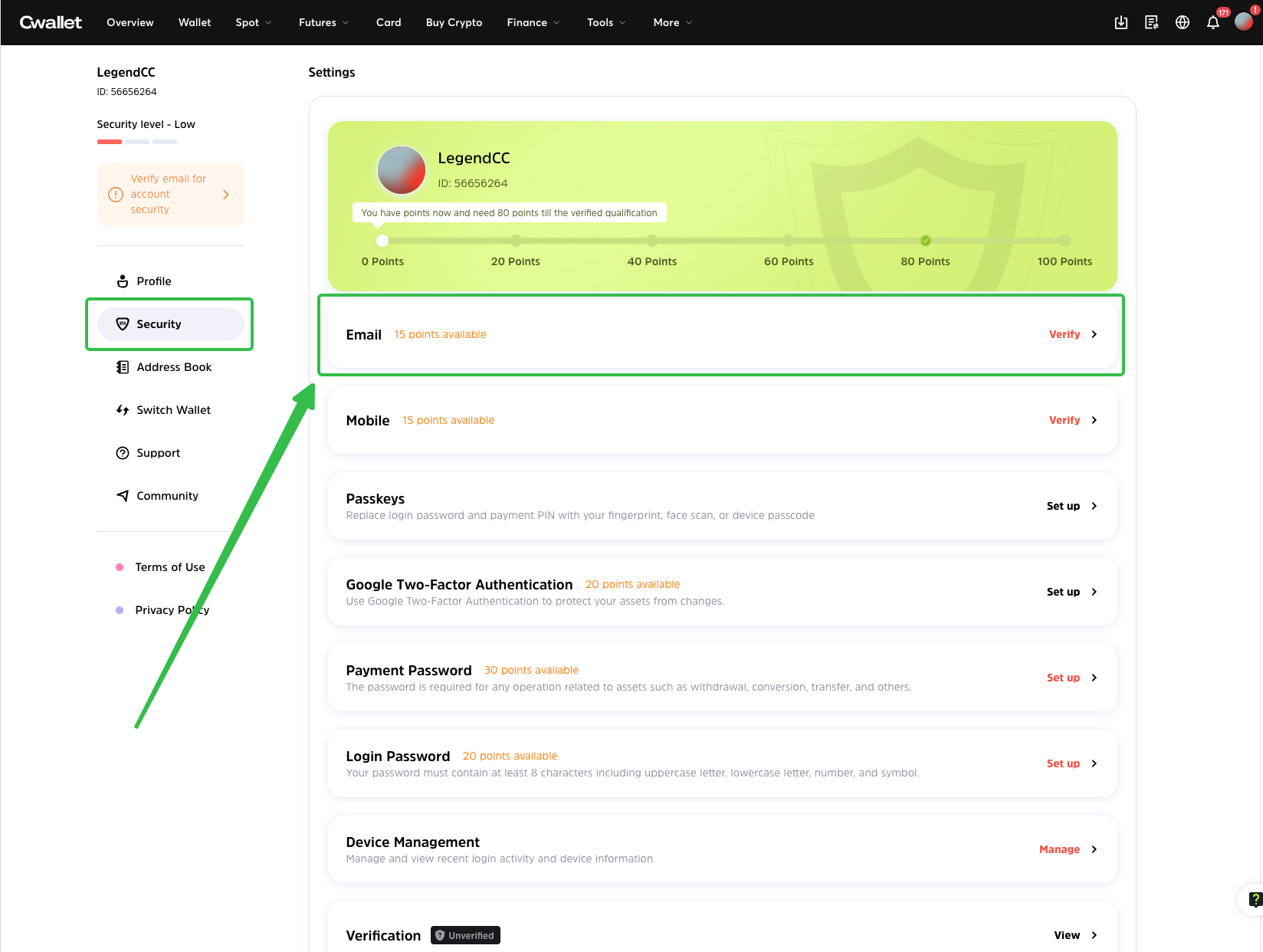1263x952 pixels.
Task: Open the orders list icon
Action: [x=1151, y=22]
